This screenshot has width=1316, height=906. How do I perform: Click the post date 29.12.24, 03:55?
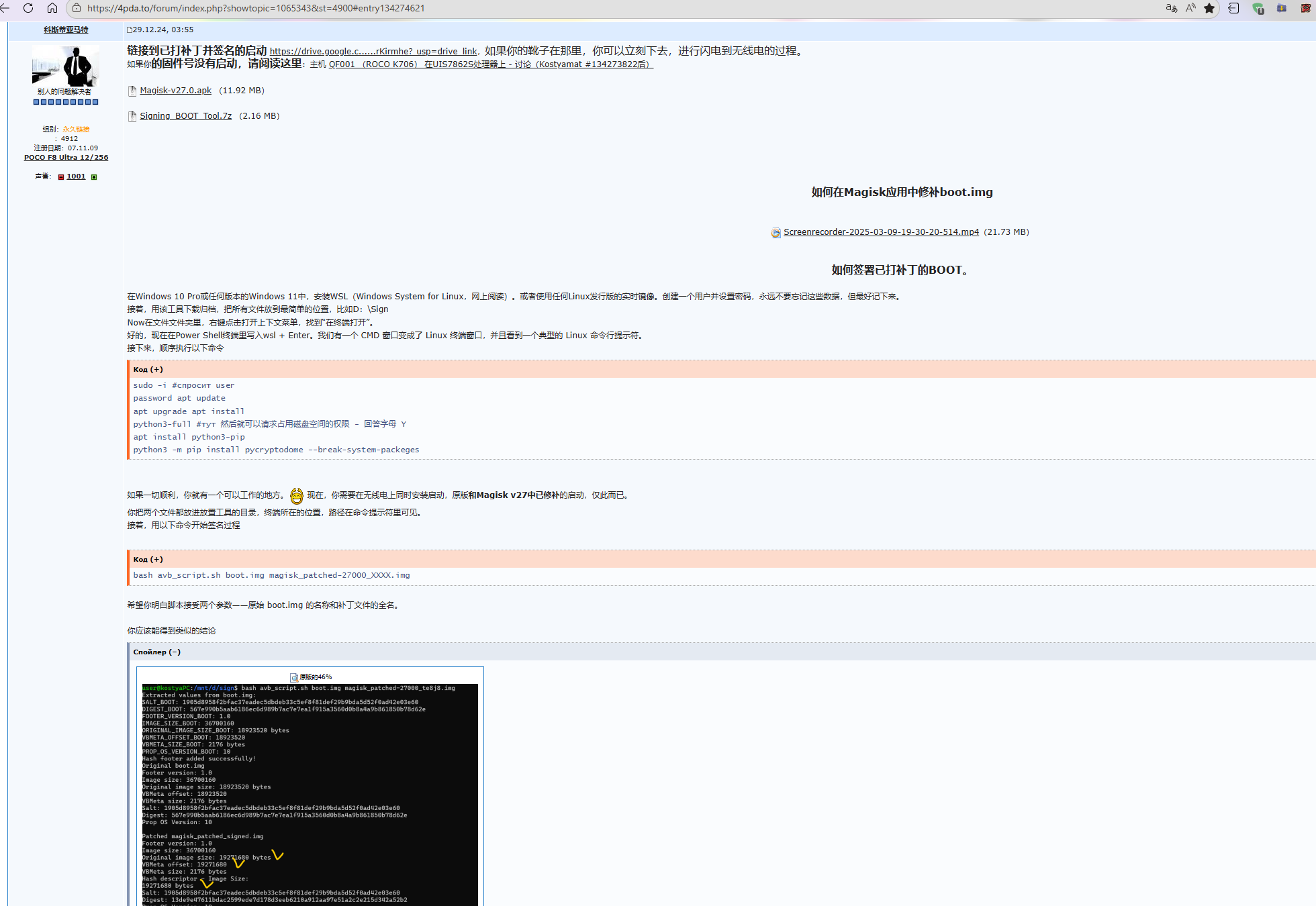click(x=163, y=30)
